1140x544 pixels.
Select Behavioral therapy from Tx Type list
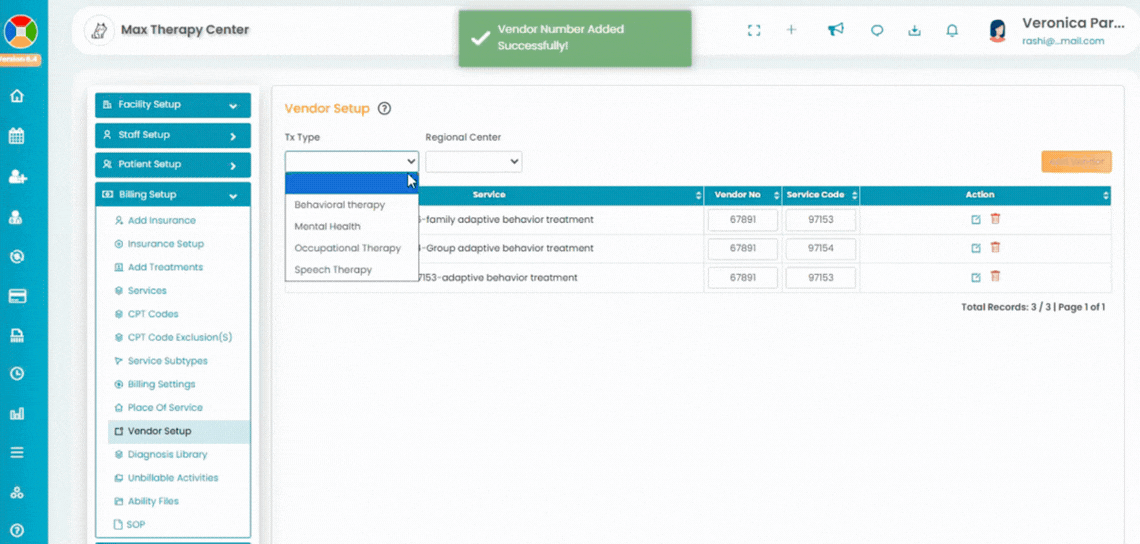(339, 205)
